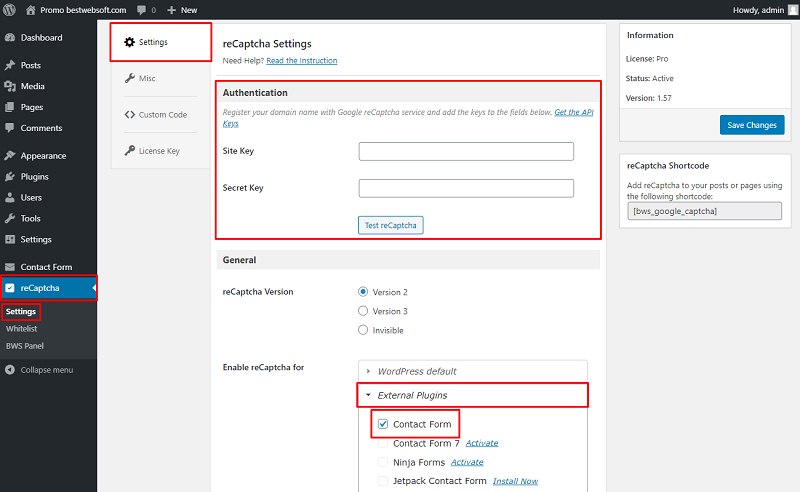Click the key icon of License Key tab
This screenshot has height=492, width=800.
point(130,151)
